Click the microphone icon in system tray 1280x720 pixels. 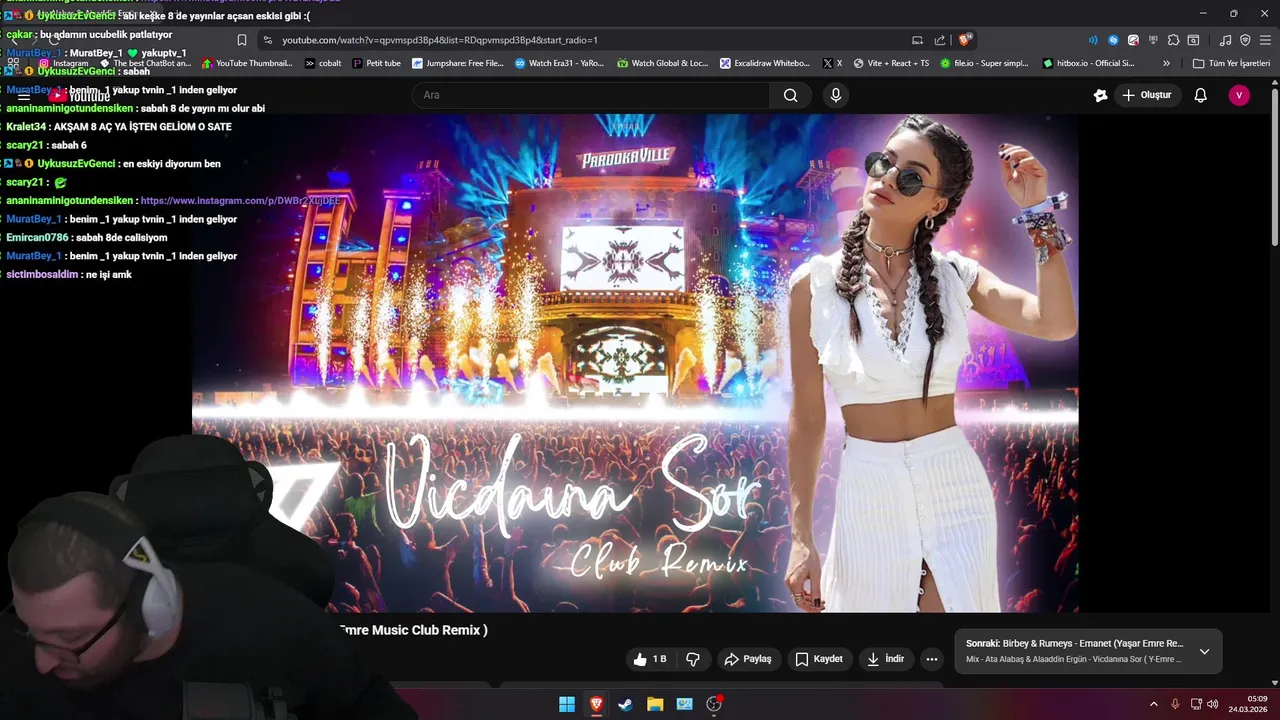click(1175, 704)
